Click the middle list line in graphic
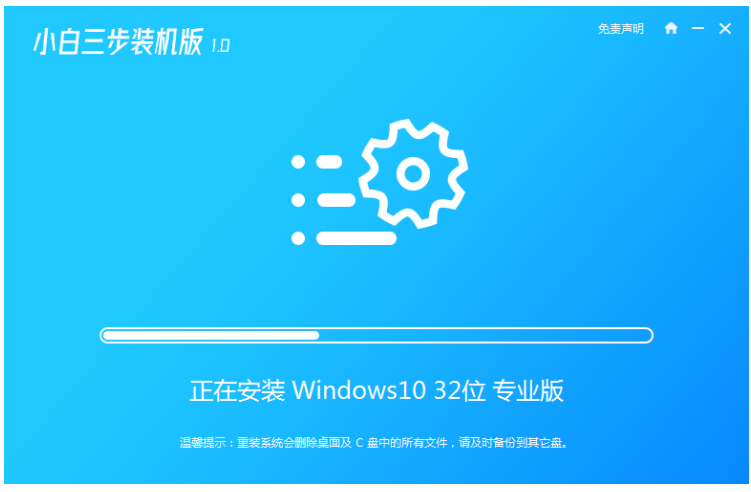The width and height of the screenshot is (751, 492). click(x=336, y=200)
